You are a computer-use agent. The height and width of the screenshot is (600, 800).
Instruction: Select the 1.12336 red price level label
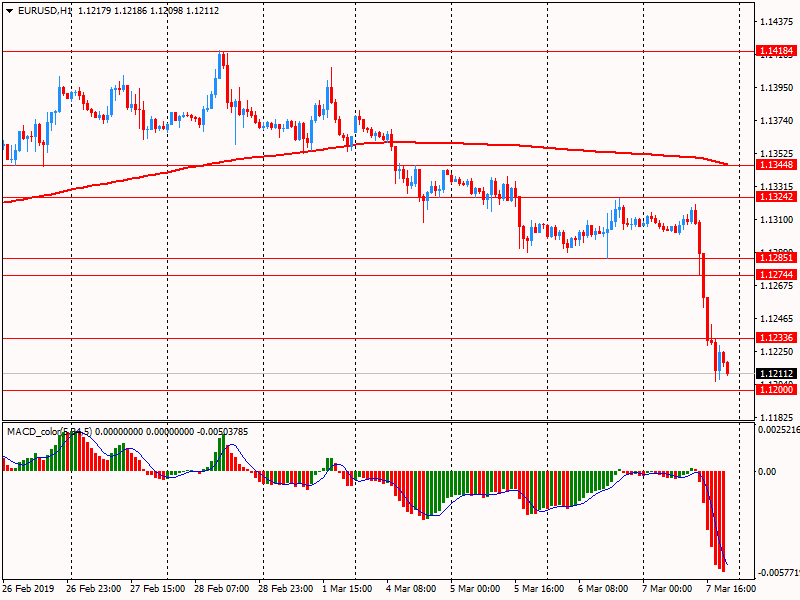776,338
